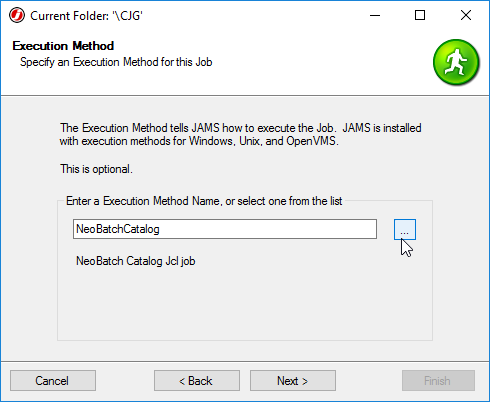Click the green running man icon
This screenshot has height=402, width=490.
click(x=456, y=62)
